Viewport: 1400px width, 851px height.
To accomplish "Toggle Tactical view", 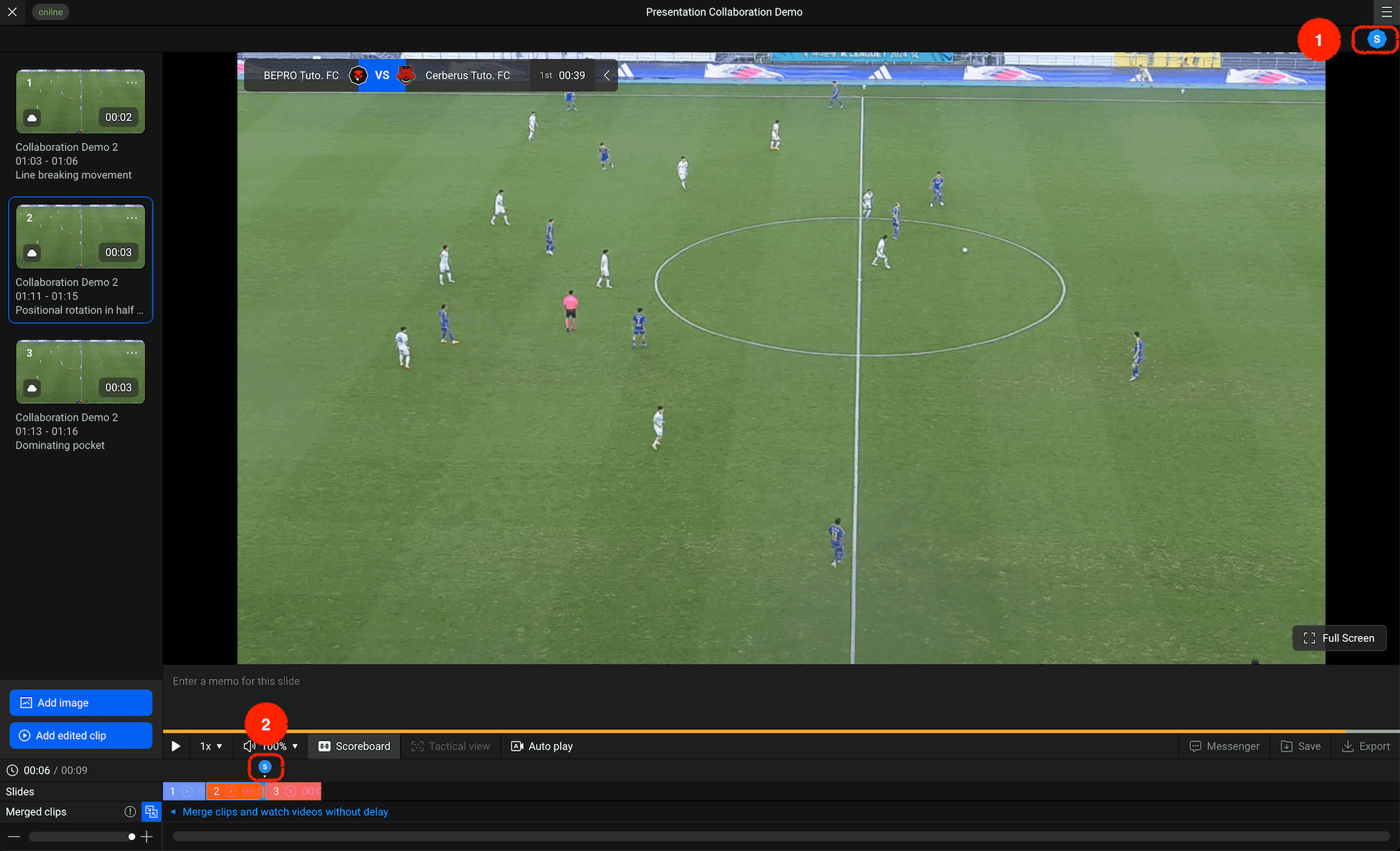I will click(x=451, y=746).
